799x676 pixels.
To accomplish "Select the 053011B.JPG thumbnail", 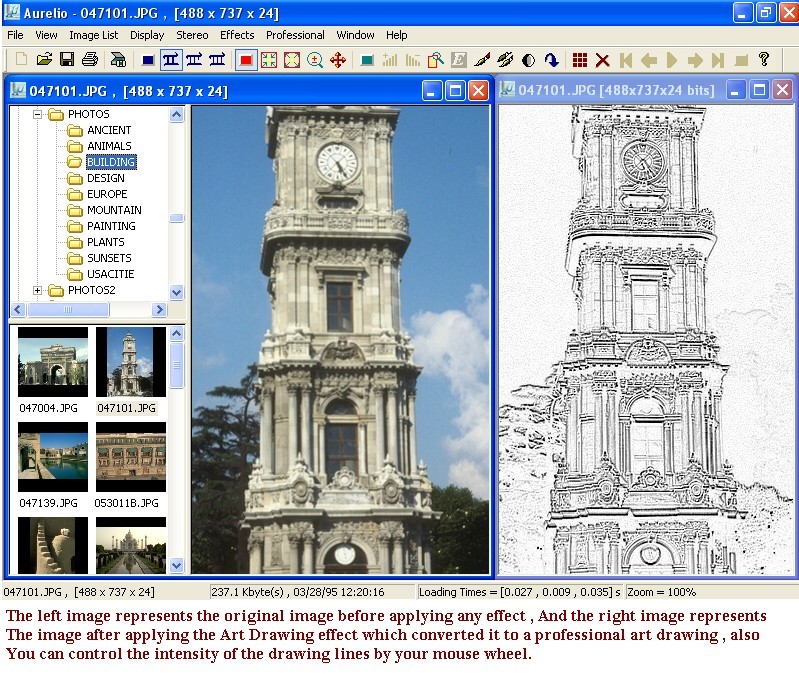I will tap(131, 457).
